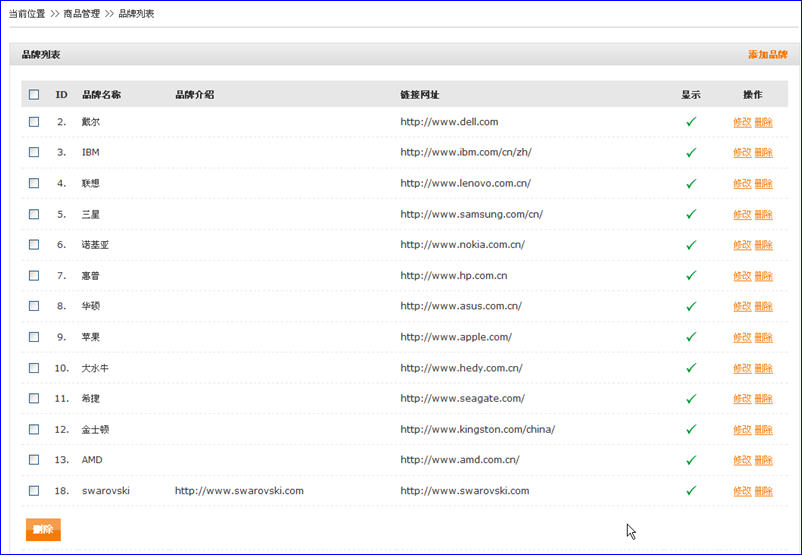Viewport: 802px width, 555px height.
Task: Click the green display checkmark for 三星
Action: click(x=691, y=214)
